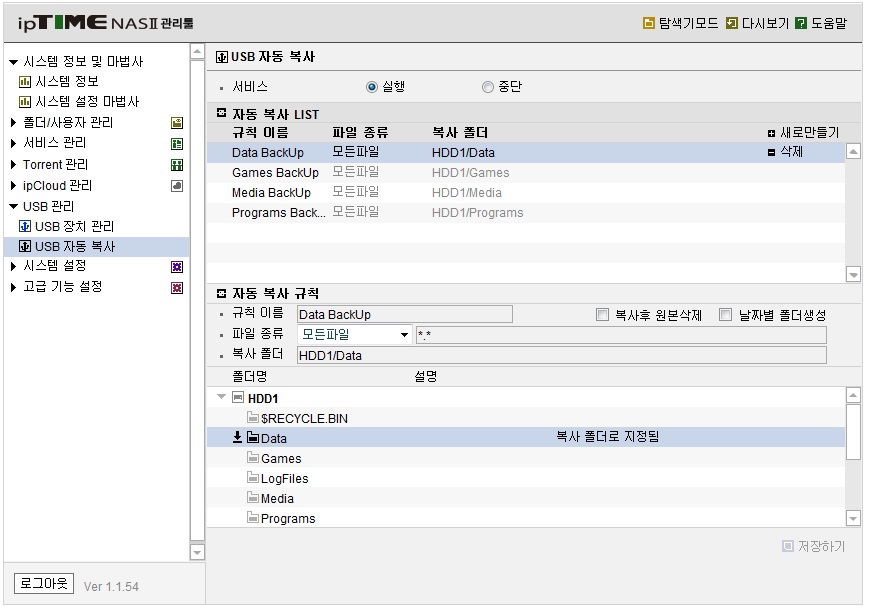
Task: Enable 복사후 원본삭제 checkbox
Action: [602, 315]
